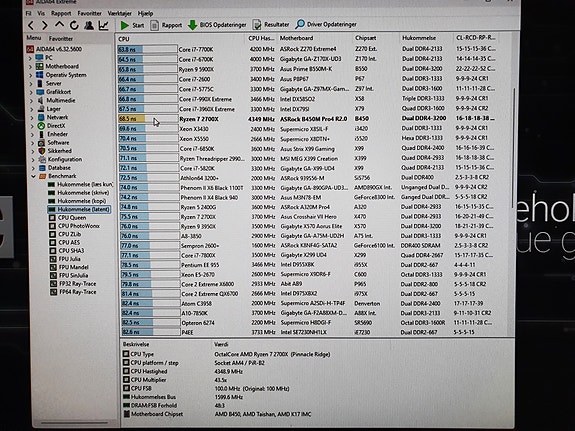The image size is (575, 431).
Task: Expand the Netværk tree node
Action: click(x=32, y=118)
